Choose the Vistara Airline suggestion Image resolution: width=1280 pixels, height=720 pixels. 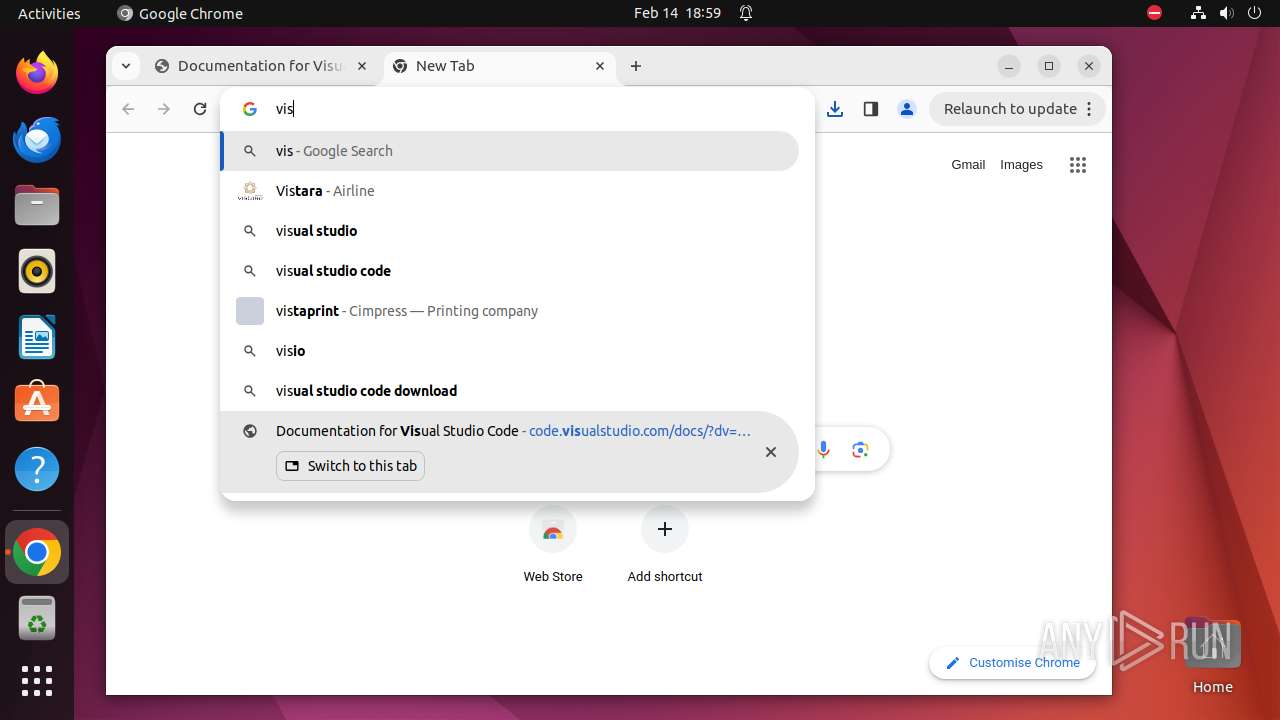coord(510,191)
